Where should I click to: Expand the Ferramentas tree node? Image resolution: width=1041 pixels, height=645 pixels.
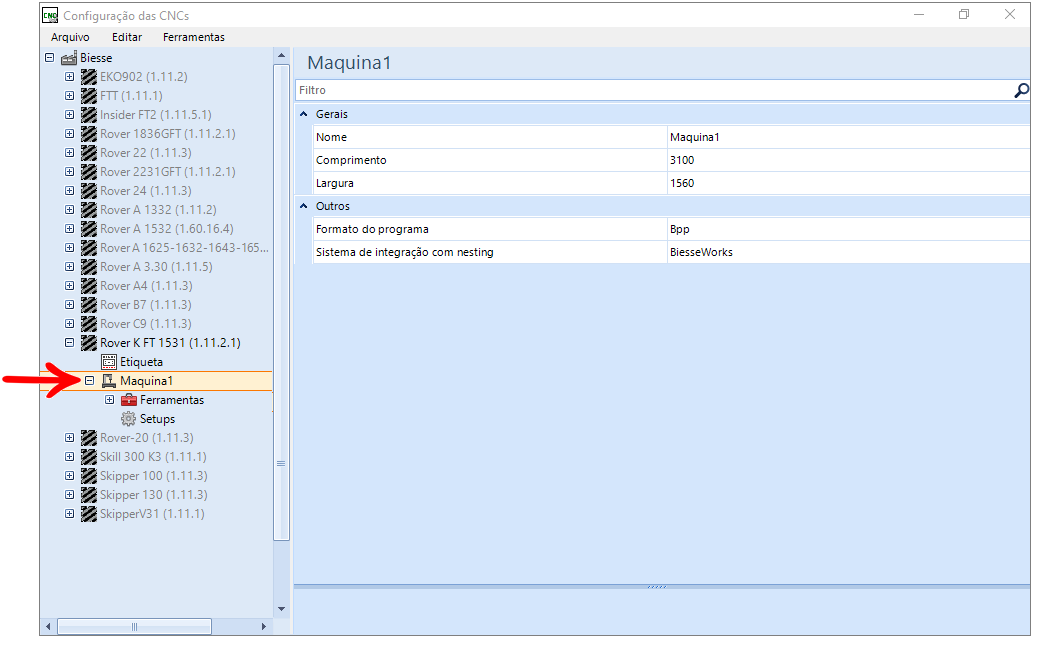[110, 400]
